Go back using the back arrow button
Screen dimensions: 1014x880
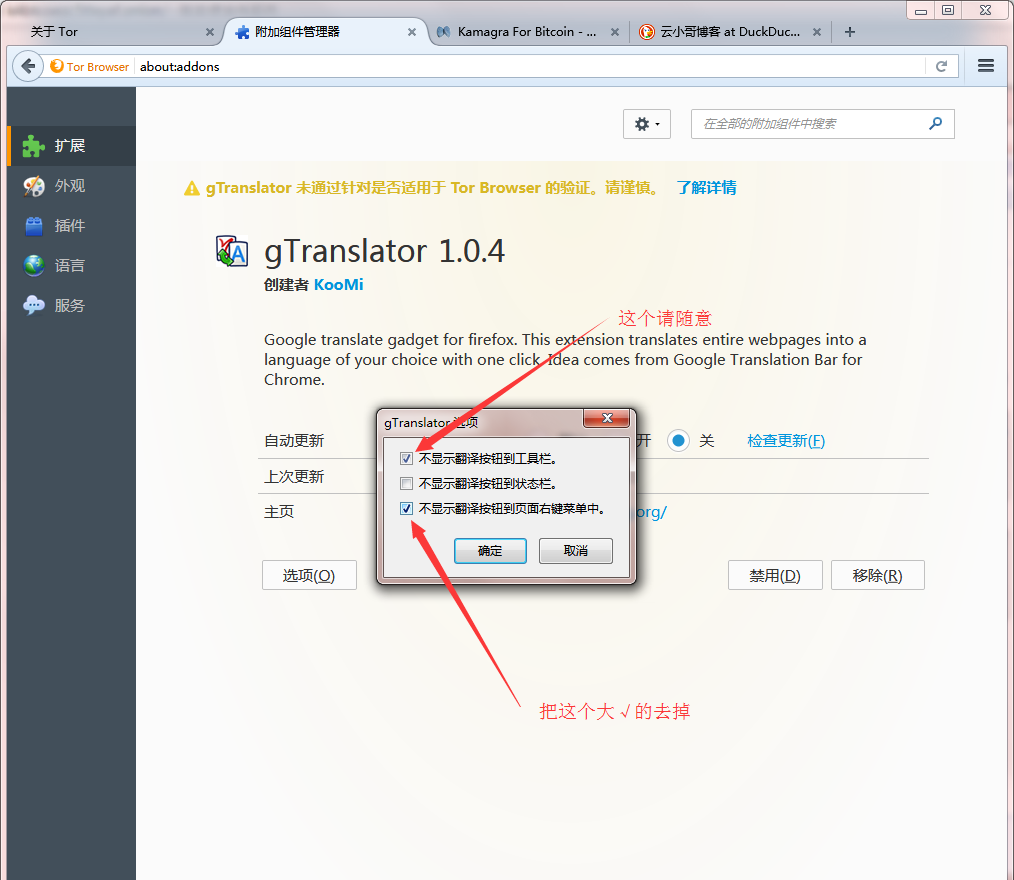click(28, 66)
